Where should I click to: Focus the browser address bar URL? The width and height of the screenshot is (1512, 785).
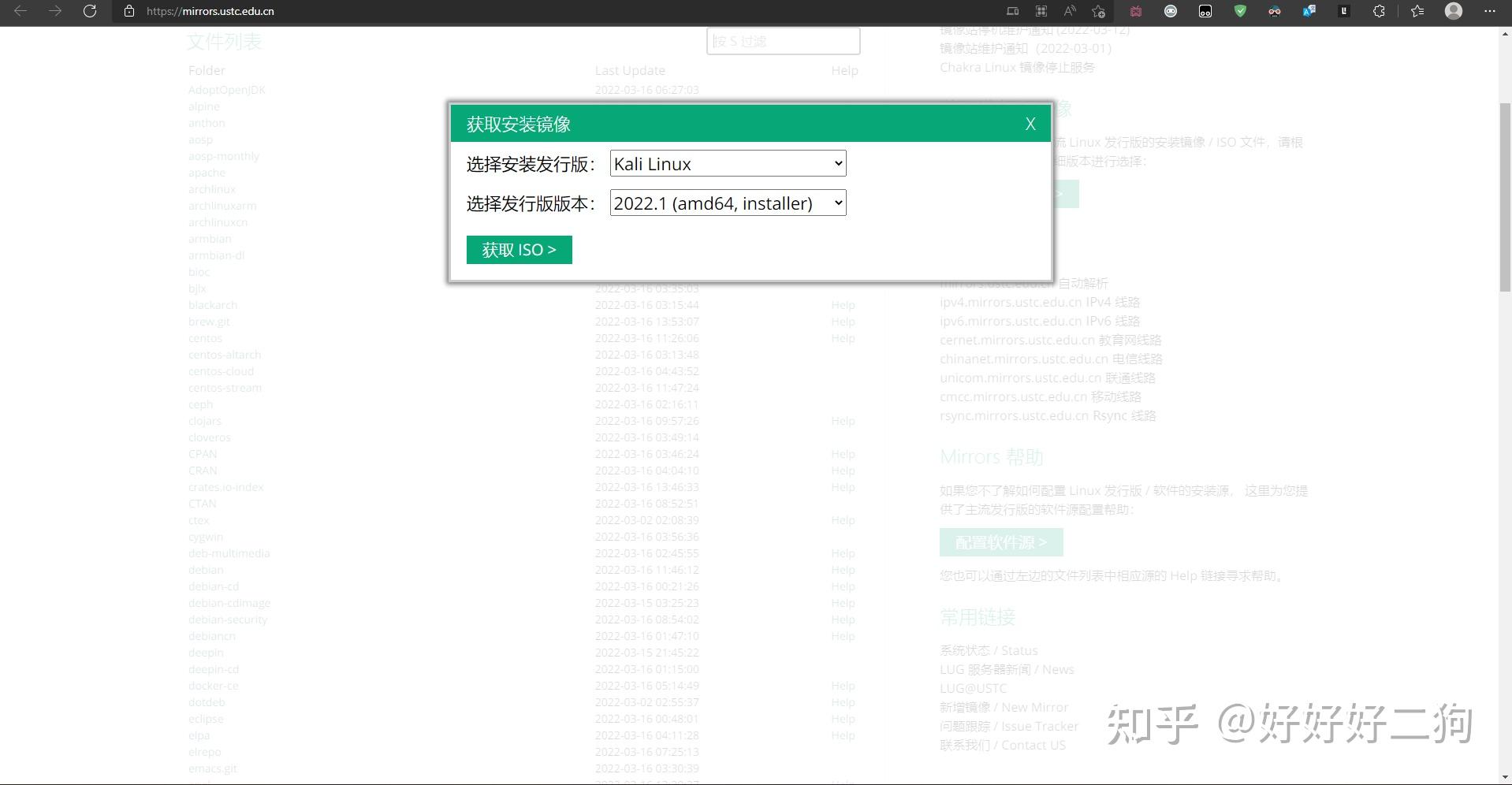[210, 11]
